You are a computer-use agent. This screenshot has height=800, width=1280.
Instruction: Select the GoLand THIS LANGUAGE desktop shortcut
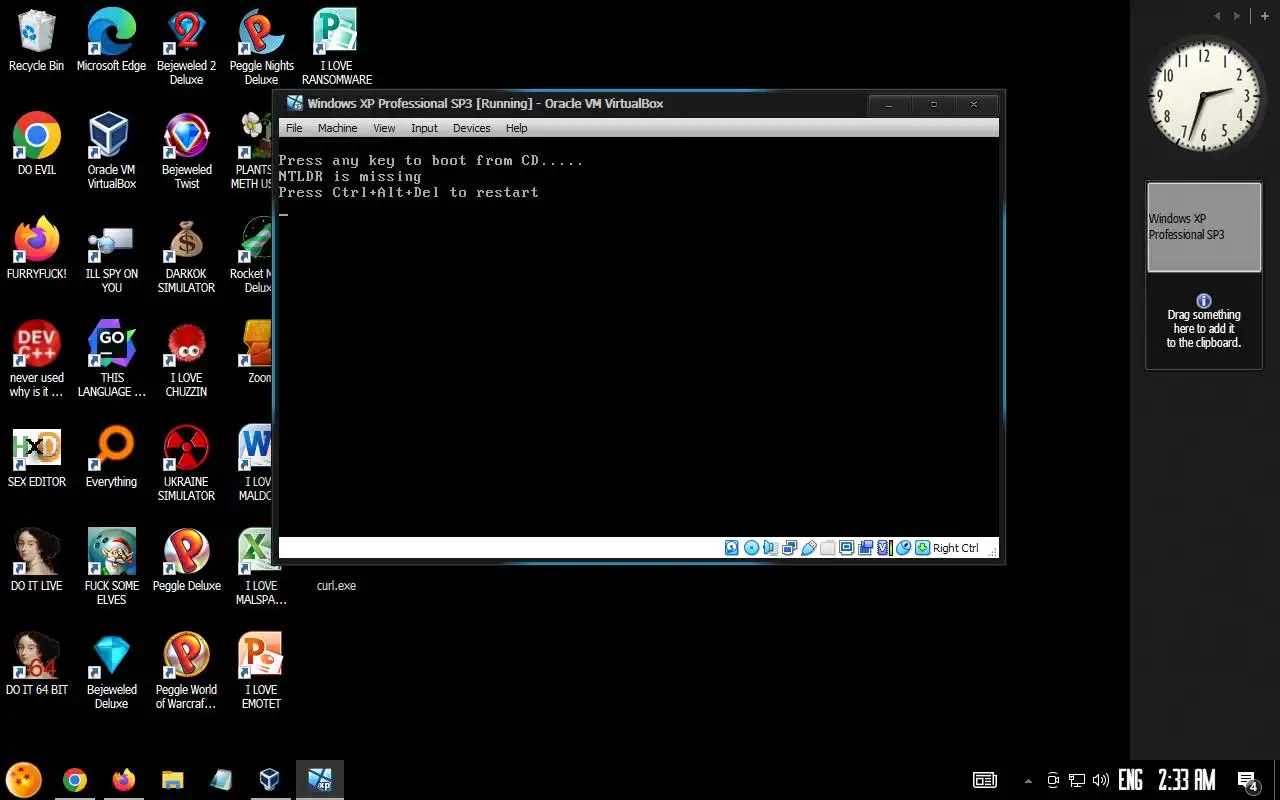pos(111,360)
